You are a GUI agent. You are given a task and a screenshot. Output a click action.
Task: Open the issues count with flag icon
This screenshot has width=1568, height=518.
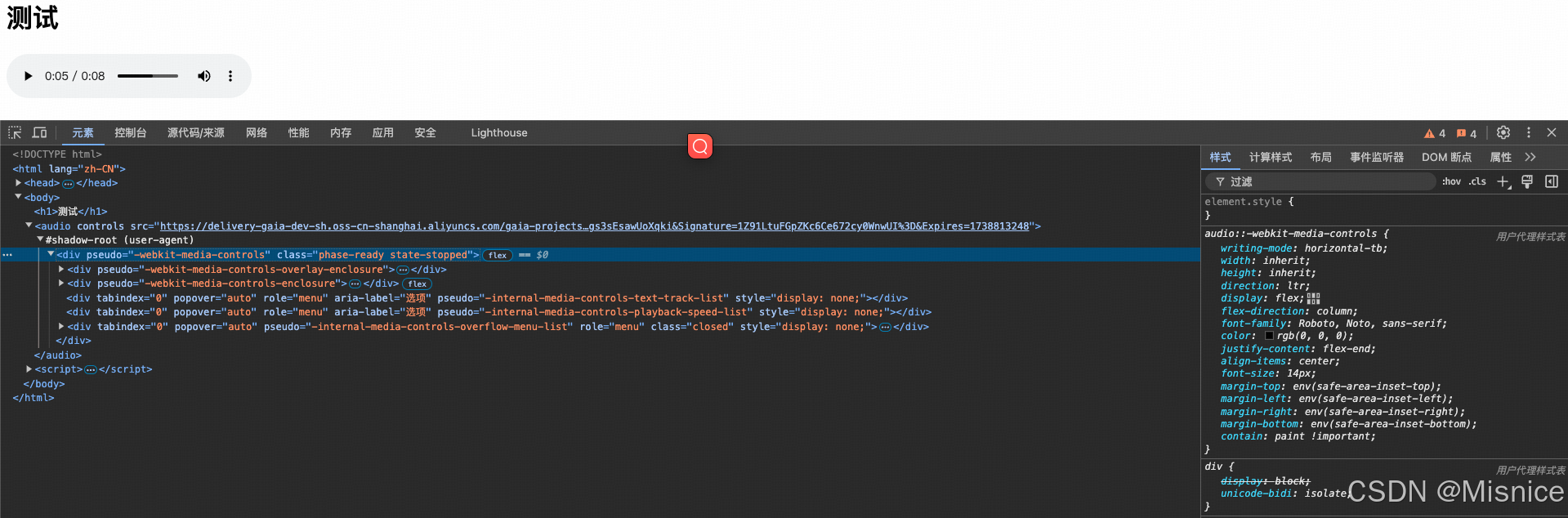pyautogui.click(x=1467, y=133)
